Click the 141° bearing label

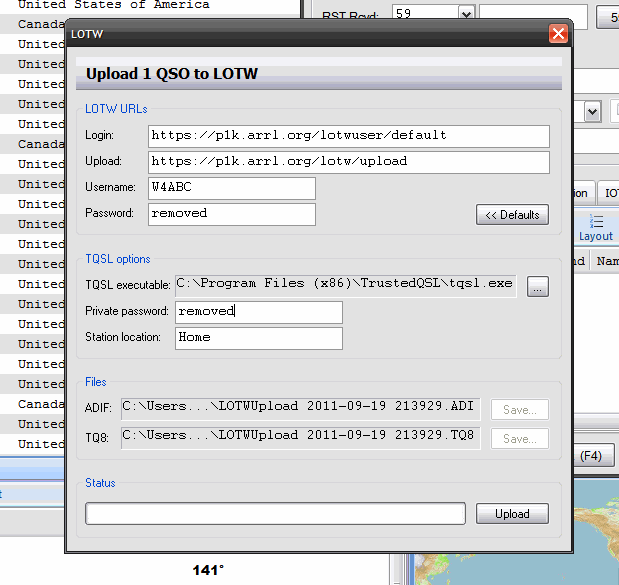[208, 570]
